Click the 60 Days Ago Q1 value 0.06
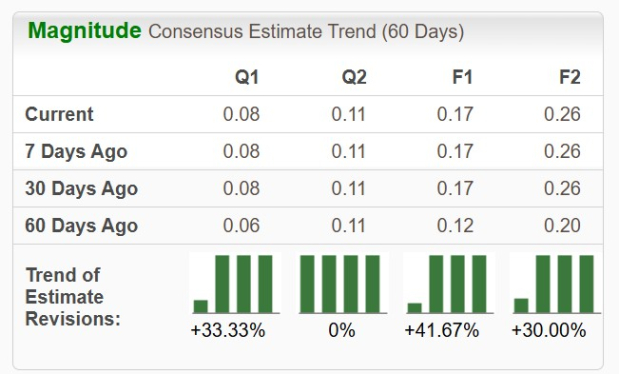The height and width of the screenshot is (374, 619). [241, 226]
